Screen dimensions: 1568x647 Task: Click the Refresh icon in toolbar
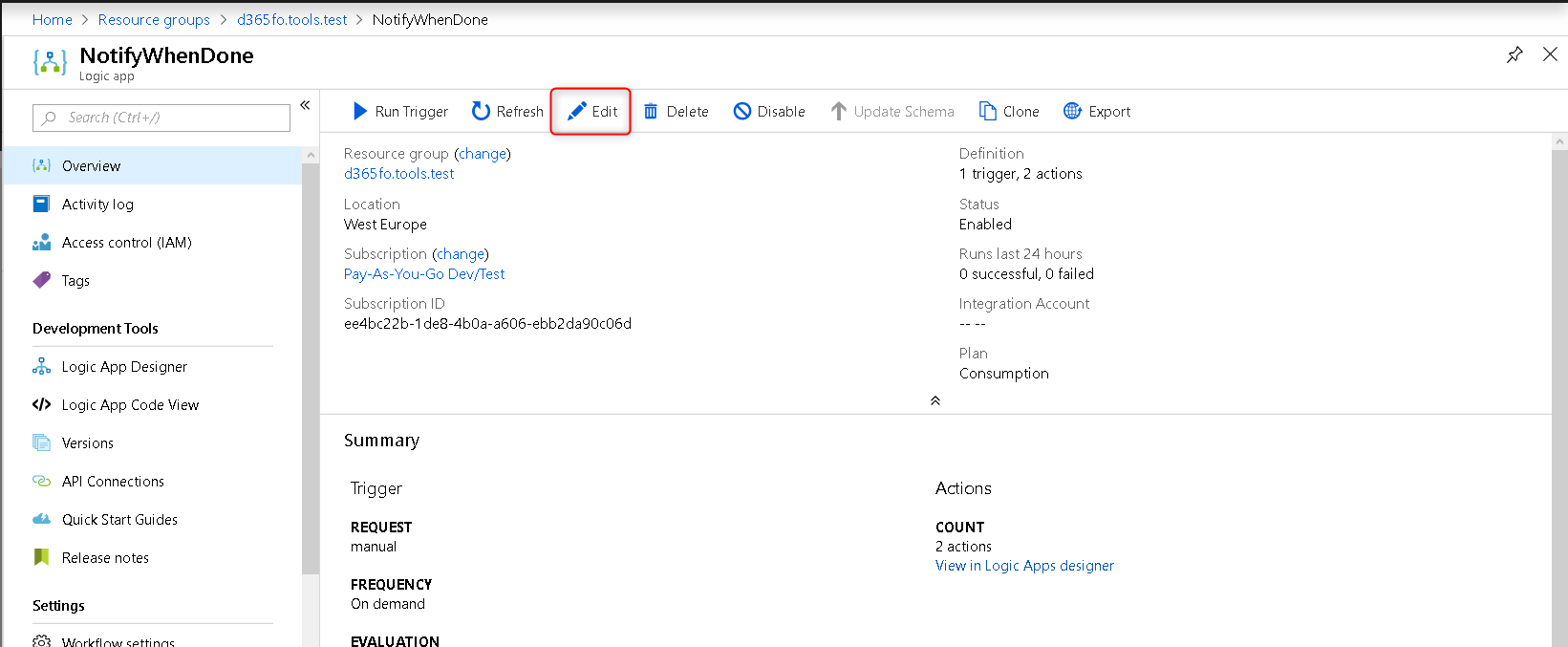[481, 112]
